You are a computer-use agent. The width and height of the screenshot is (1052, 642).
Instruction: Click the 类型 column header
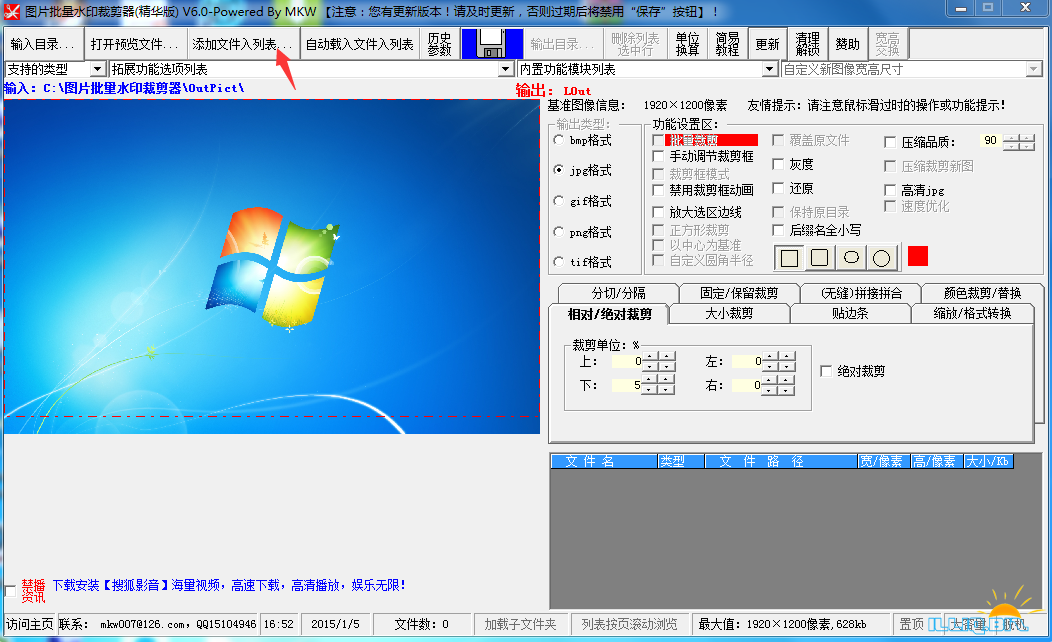[681, 461]
